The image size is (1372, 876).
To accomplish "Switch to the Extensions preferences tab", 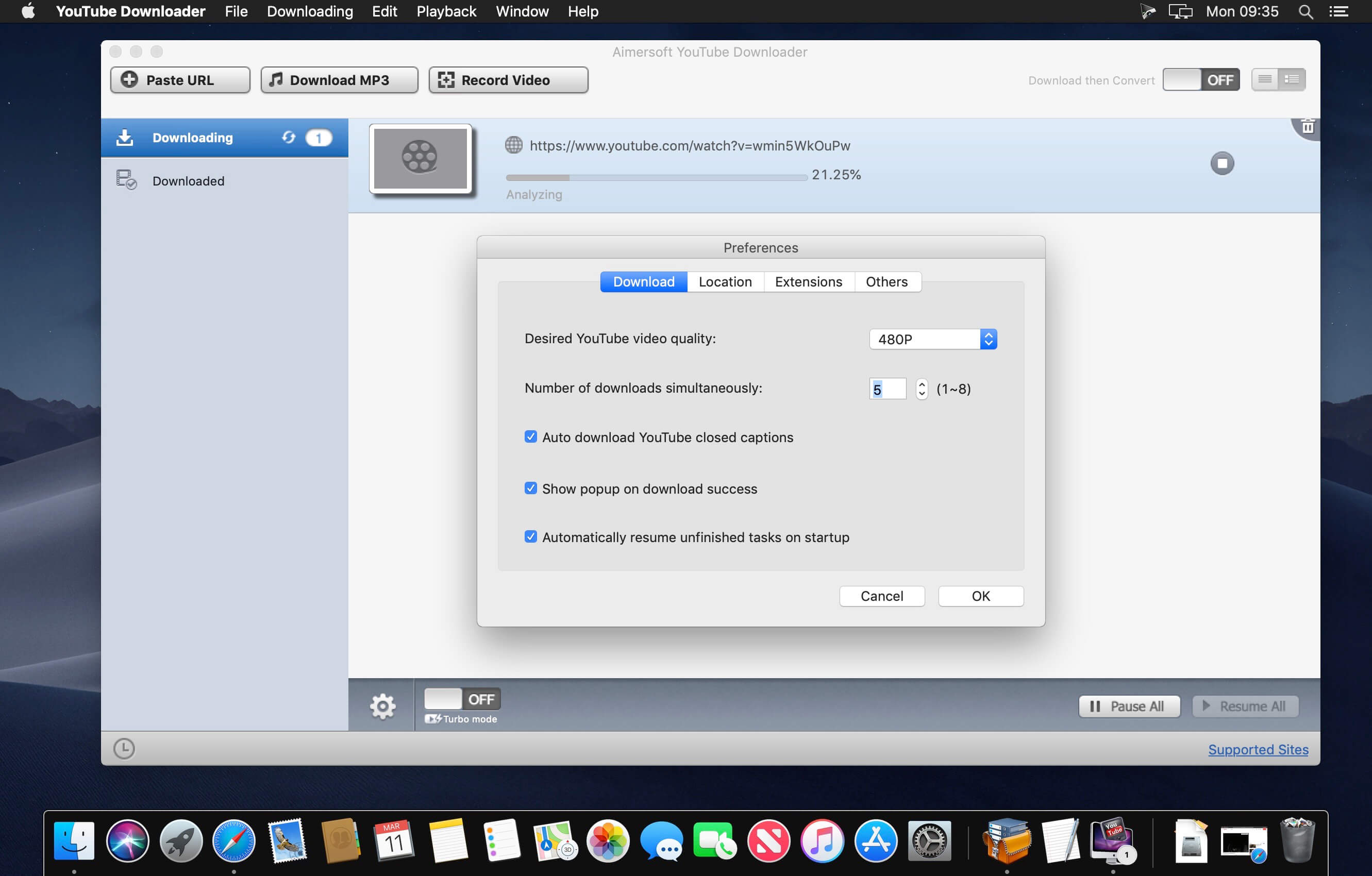I will (x=809, y=280).
